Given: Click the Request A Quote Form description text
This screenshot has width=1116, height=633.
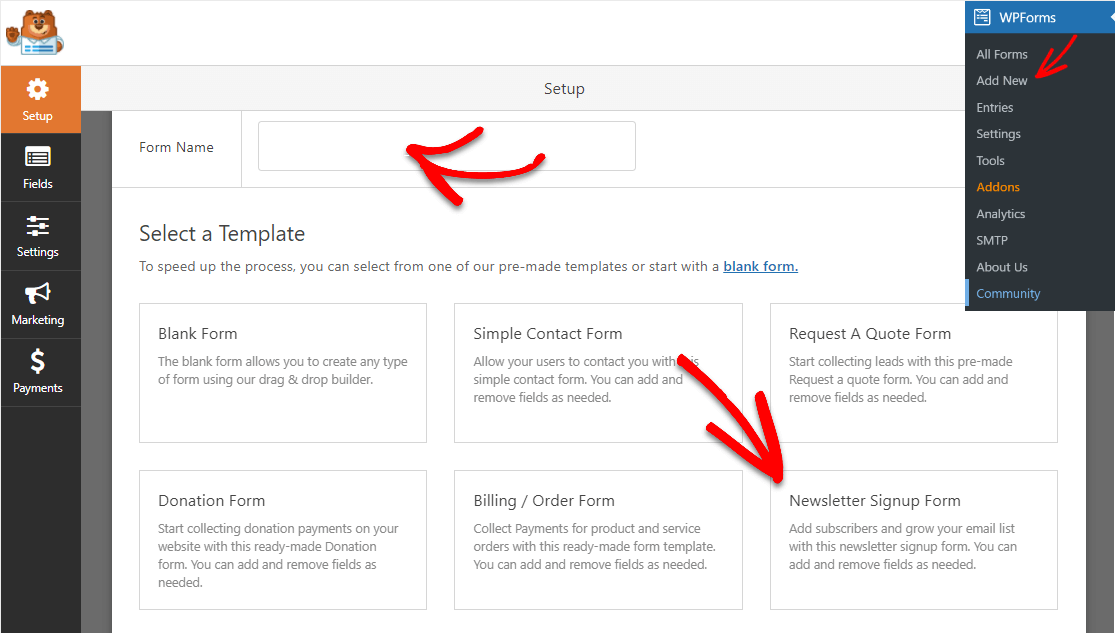Looking at the screenshot, I should (900, 380).
